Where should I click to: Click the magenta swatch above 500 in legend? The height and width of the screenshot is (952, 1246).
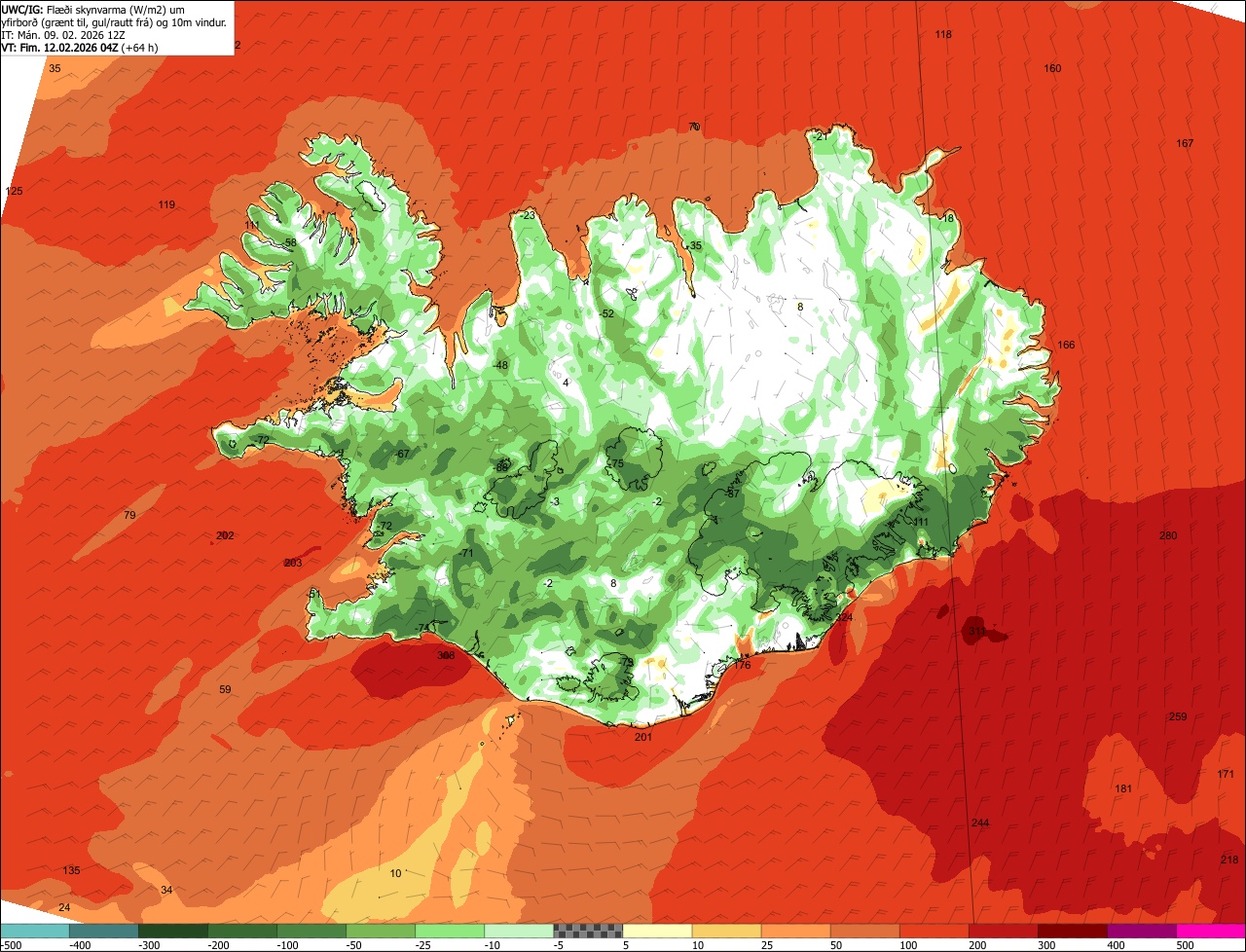point(1211,931)
